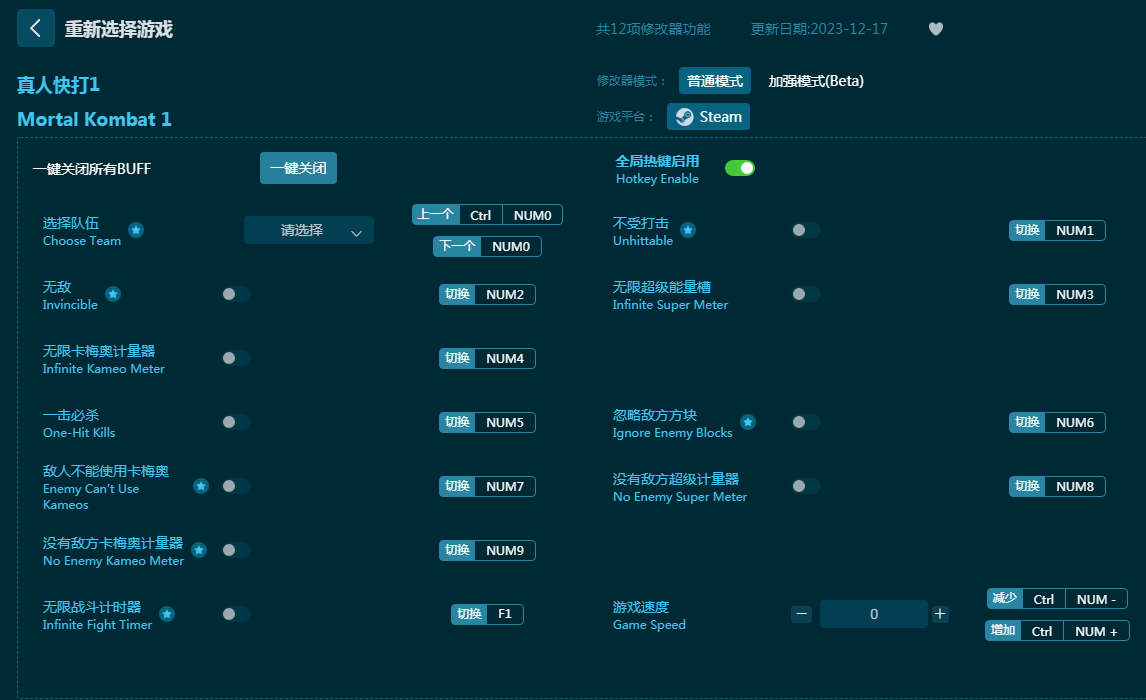Click 重新选择游戏 title text
This screenshot has width=1146, height=700.
tap(118, 29)
